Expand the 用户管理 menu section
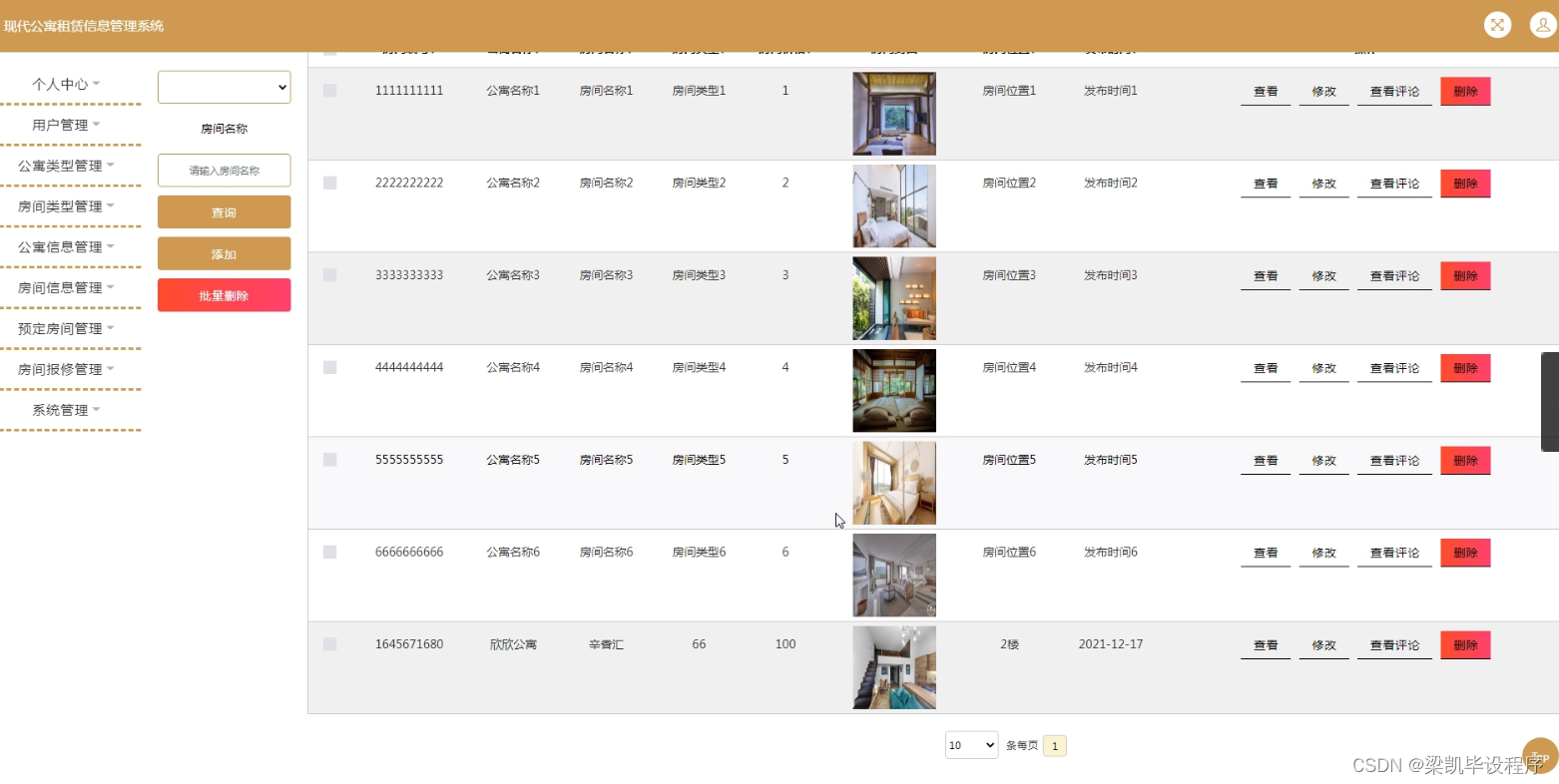 [62, 124]
